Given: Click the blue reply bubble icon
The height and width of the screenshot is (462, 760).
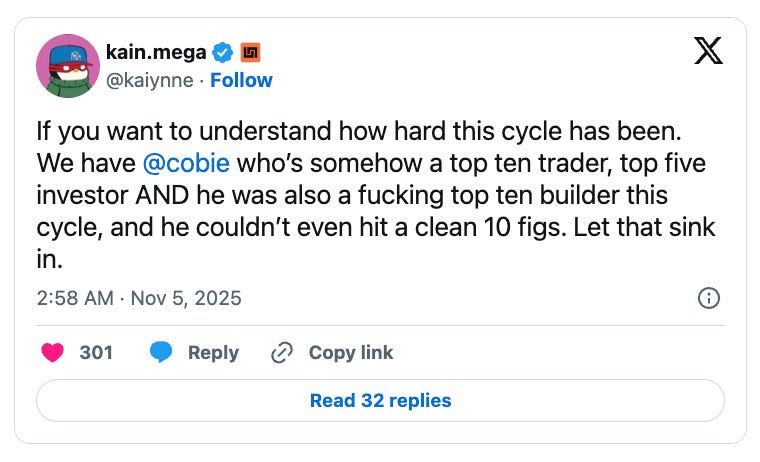Looking at the screenshot, I should point(161,352).
